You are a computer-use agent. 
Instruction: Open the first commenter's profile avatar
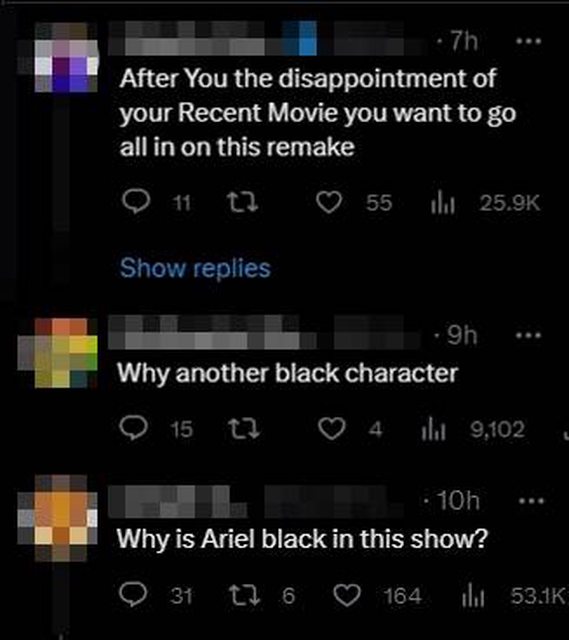click(67, 57)
